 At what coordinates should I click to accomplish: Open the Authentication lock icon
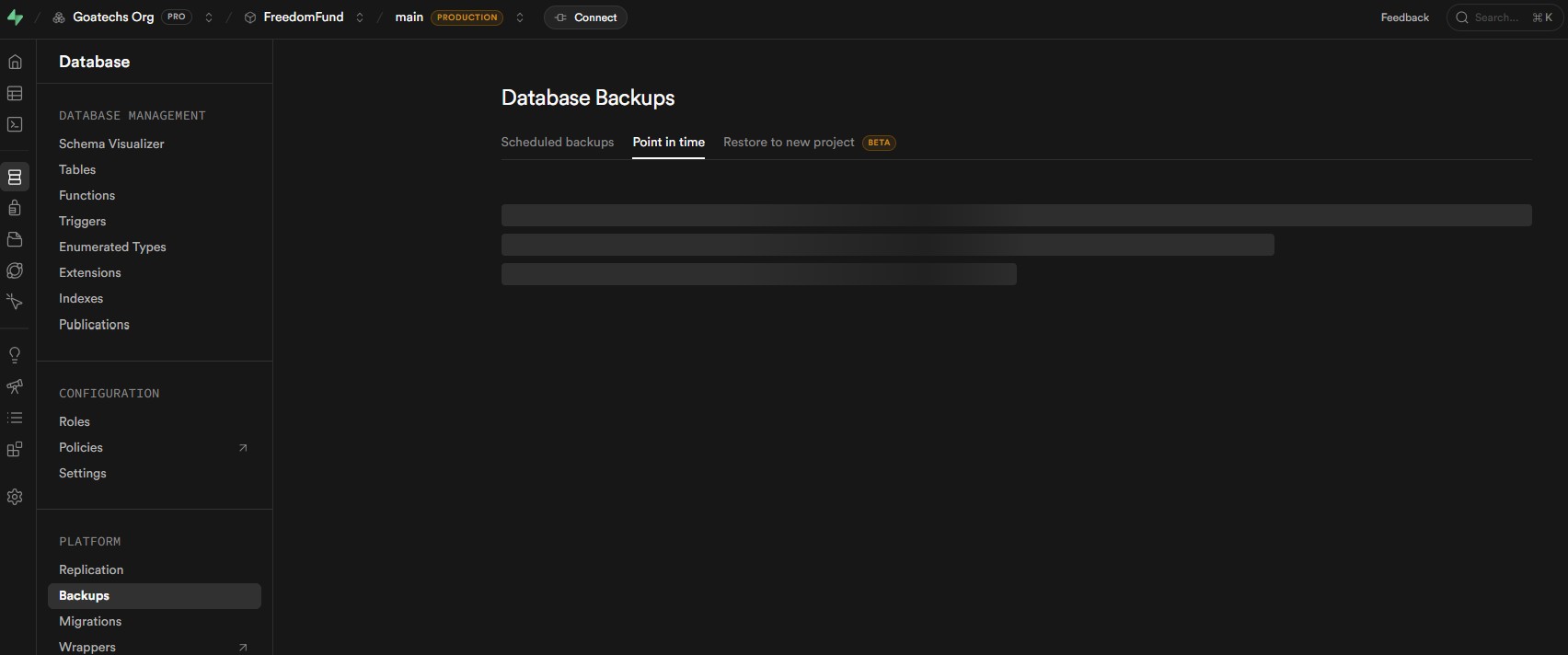coord(15,208)
